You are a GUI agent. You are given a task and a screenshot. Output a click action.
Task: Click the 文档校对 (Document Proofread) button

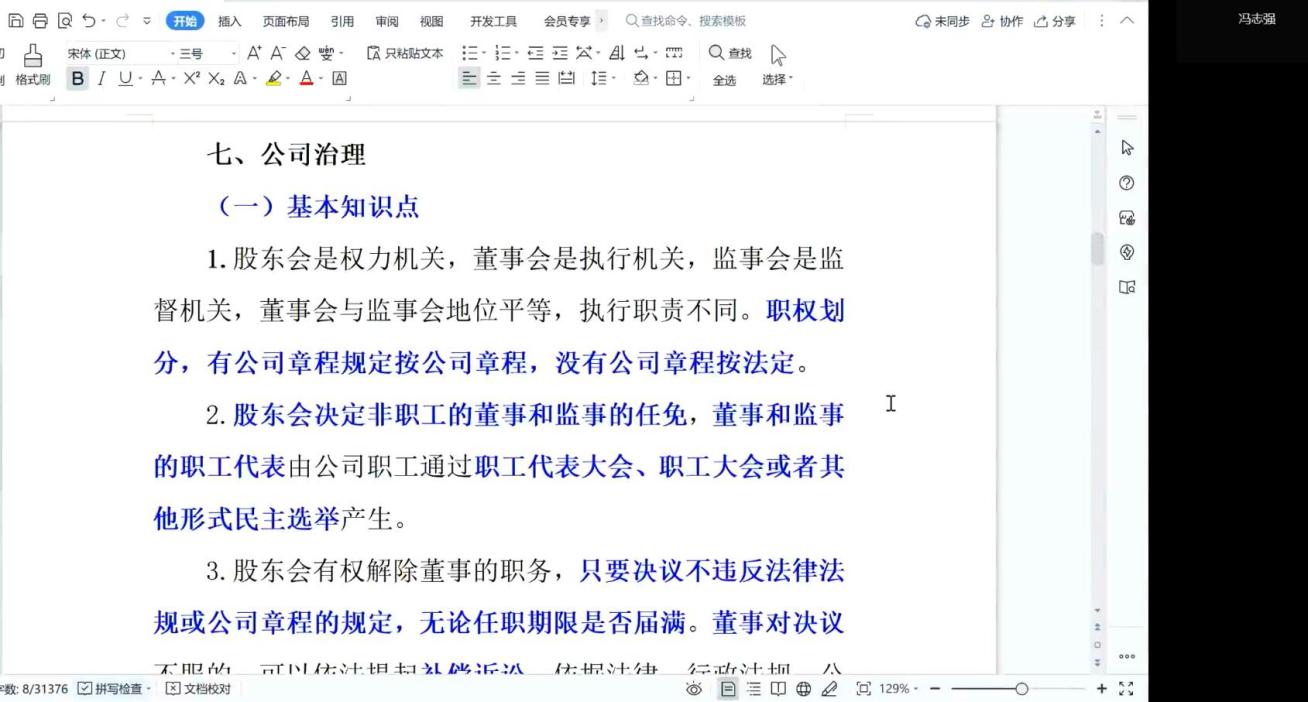pyautogui.click(x=198, y=689)
